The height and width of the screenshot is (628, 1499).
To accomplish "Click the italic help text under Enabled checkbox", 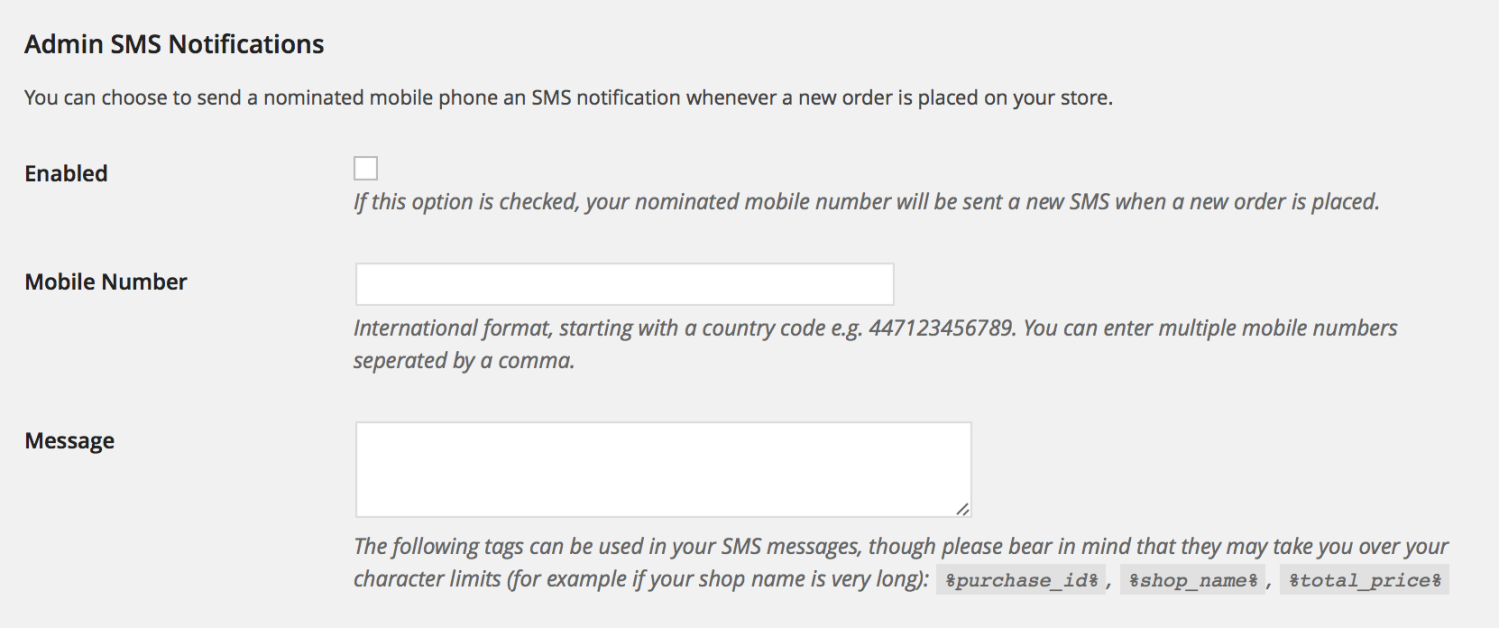I will click(x=866, y=202).
